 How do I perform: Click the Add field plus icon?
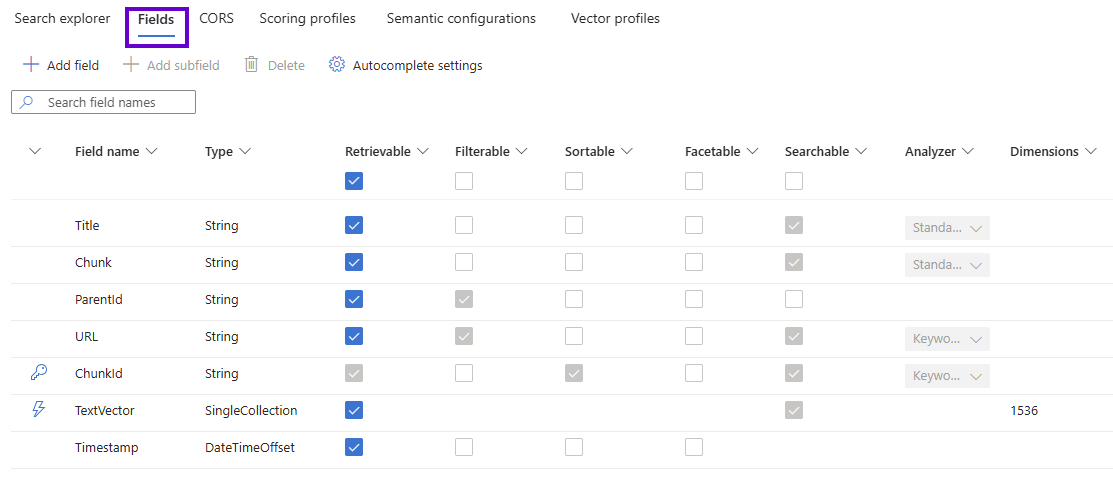click(x=31, y=65)
